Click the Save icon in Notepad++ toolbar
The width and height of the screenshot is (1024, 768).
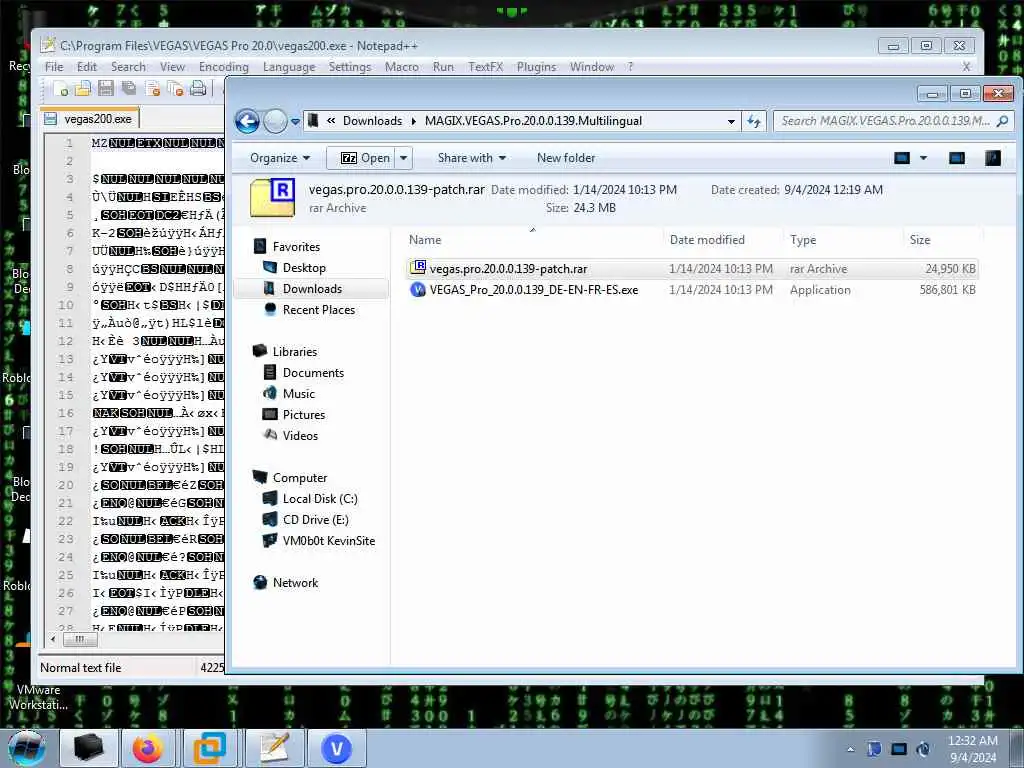106,88
